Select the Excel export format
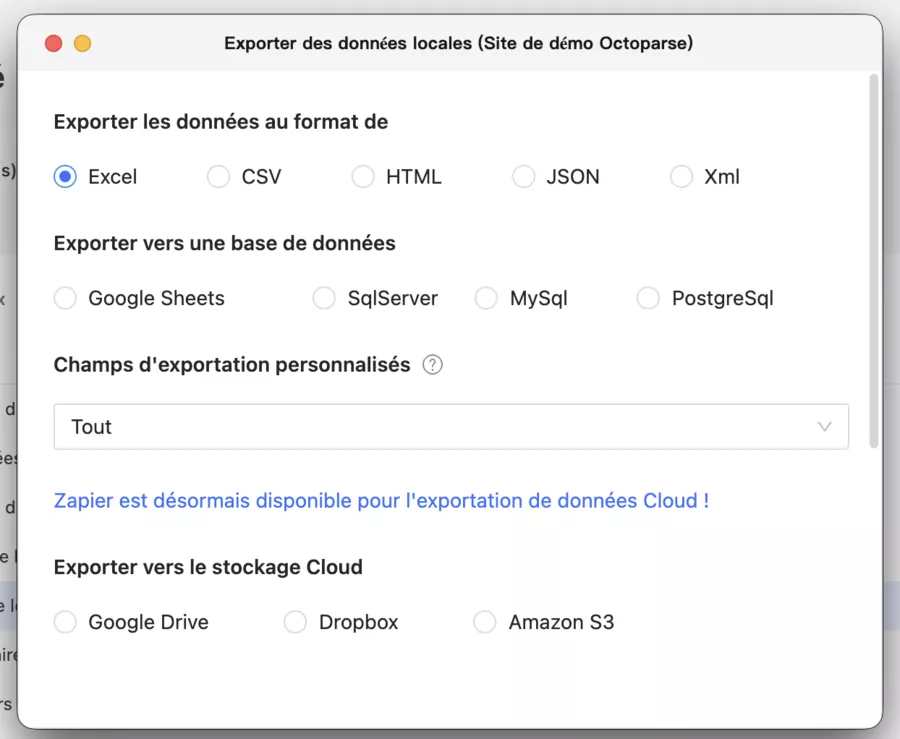The image size is (900, 739). point(65,176)
